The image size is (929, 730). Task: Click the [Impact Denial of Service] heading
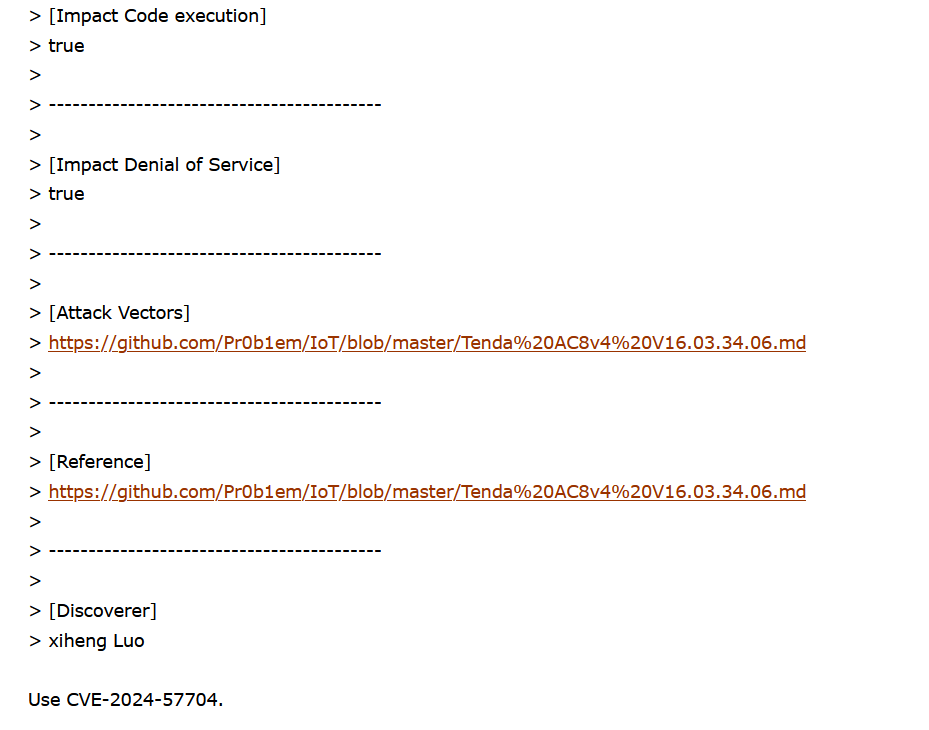coord(164,165)
